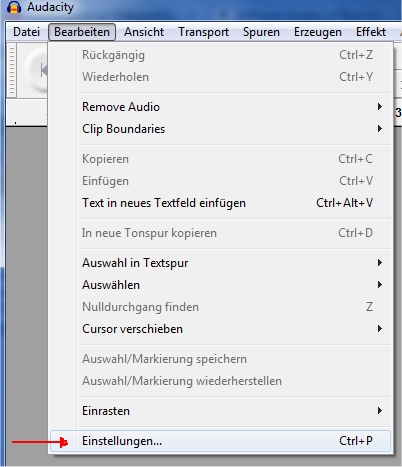Click the toolbar grabber handle beside playback button
402x467 pixels.
(12, 70)
